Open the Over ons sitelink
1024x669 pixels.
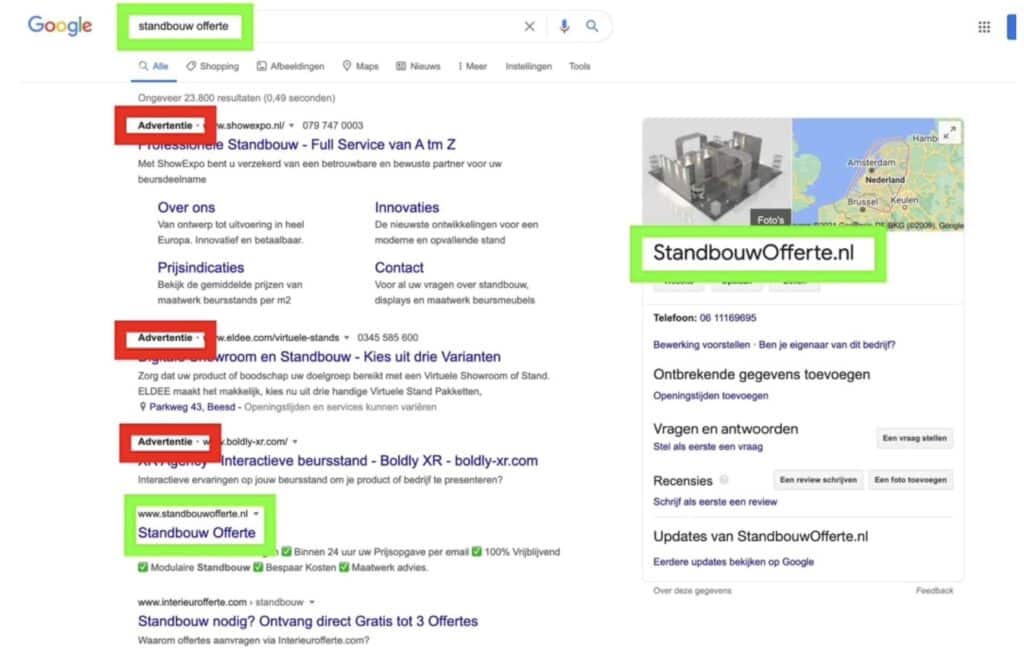pos(186,207)
